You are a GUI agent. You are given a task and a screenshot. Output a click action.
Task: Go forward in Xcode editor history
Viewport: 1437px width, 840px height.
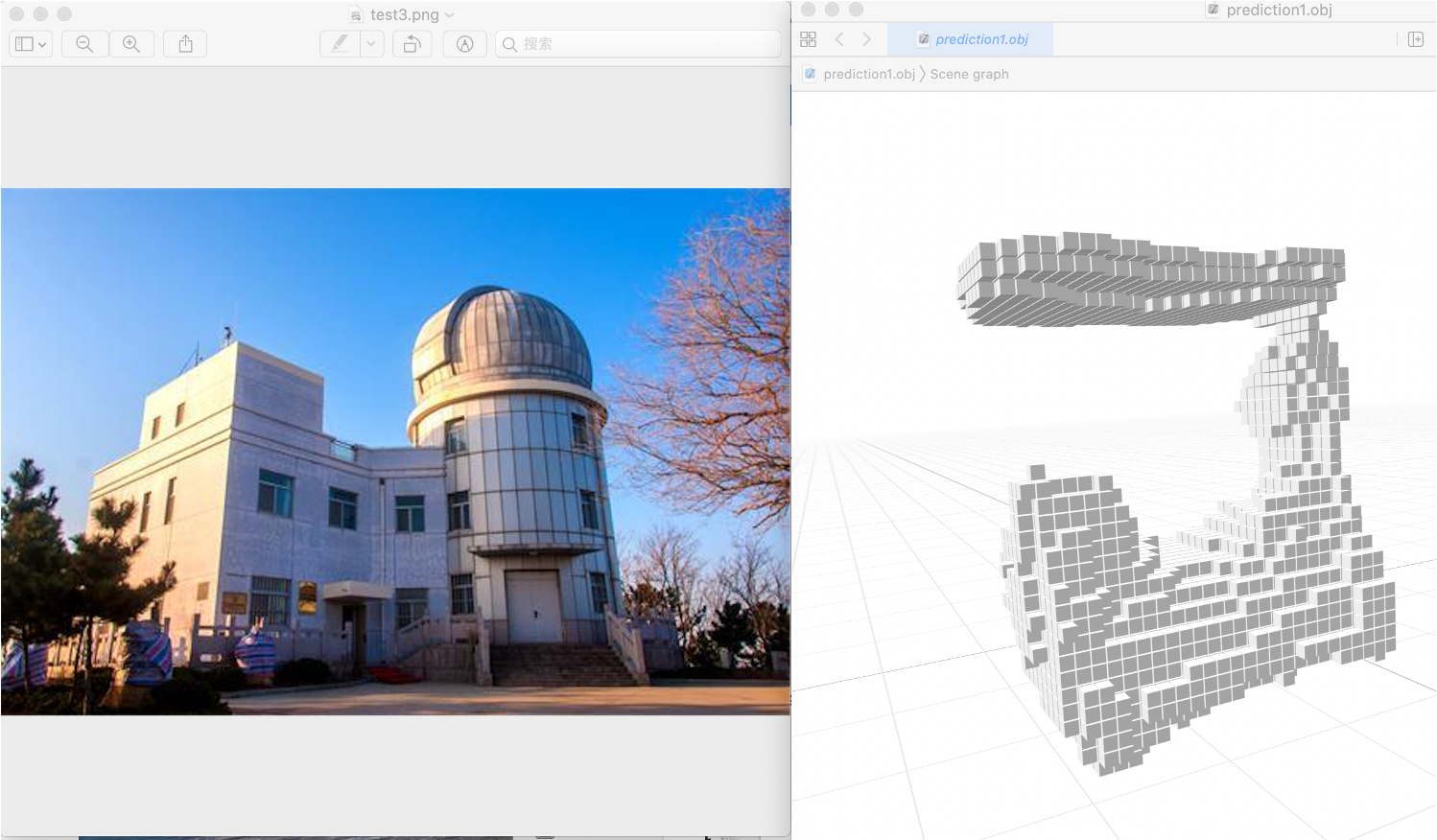[x=867, y=39]
